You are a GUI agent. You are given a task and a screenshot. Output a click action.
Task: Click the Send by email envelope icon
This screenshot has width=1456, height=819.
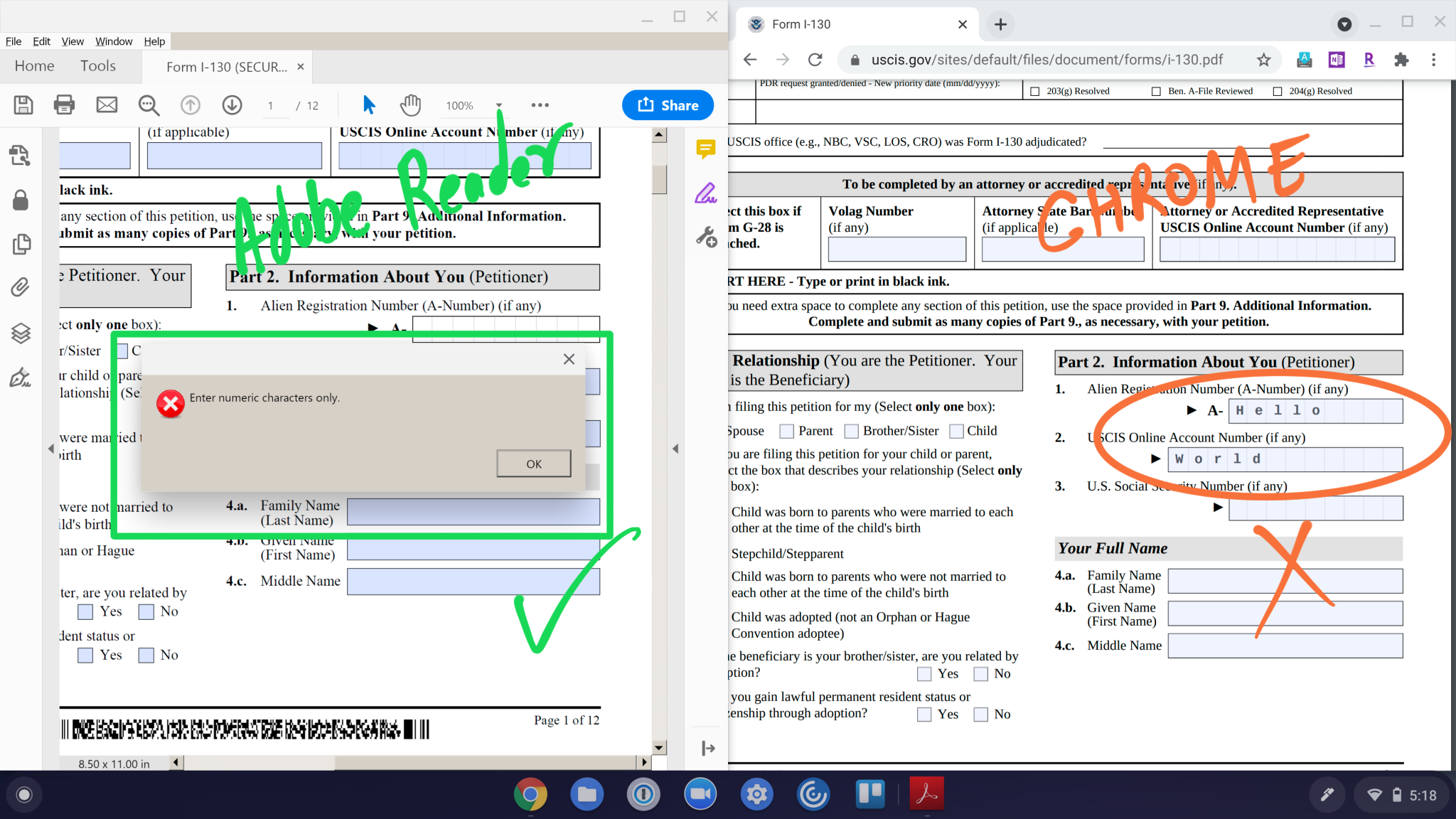click(107, 105)
